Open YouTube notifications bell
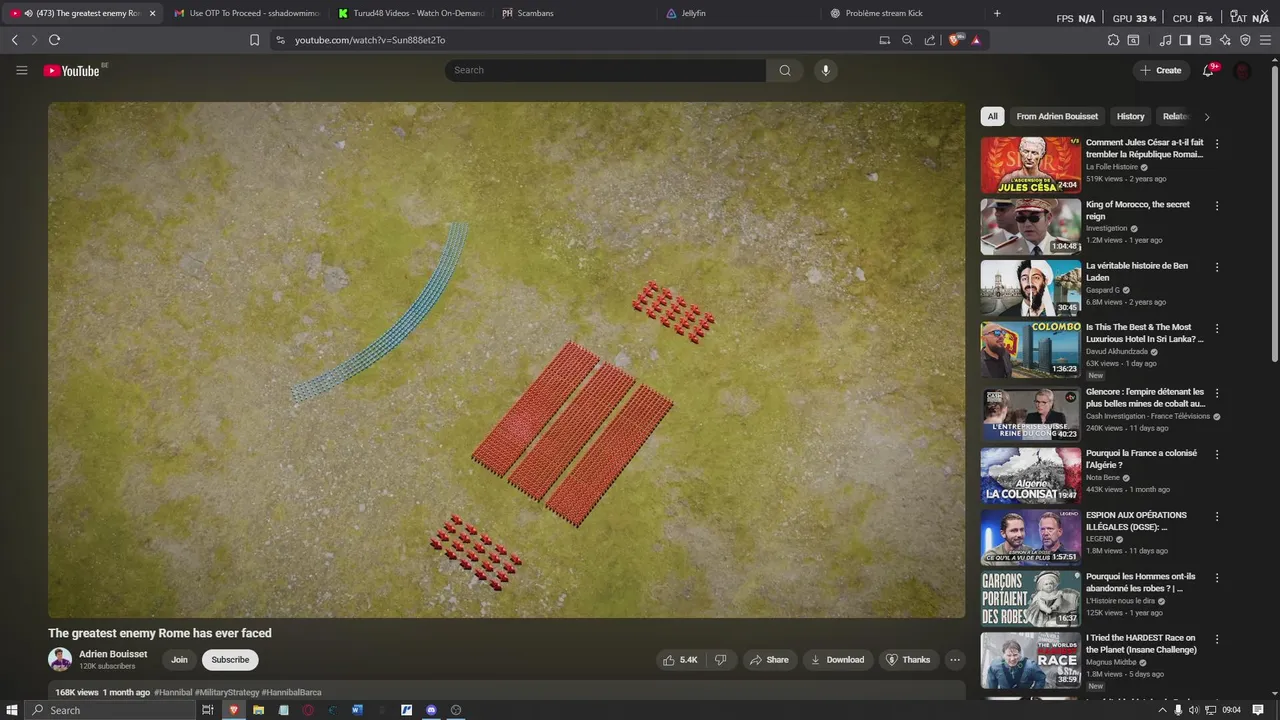 tap(1208, 70)
